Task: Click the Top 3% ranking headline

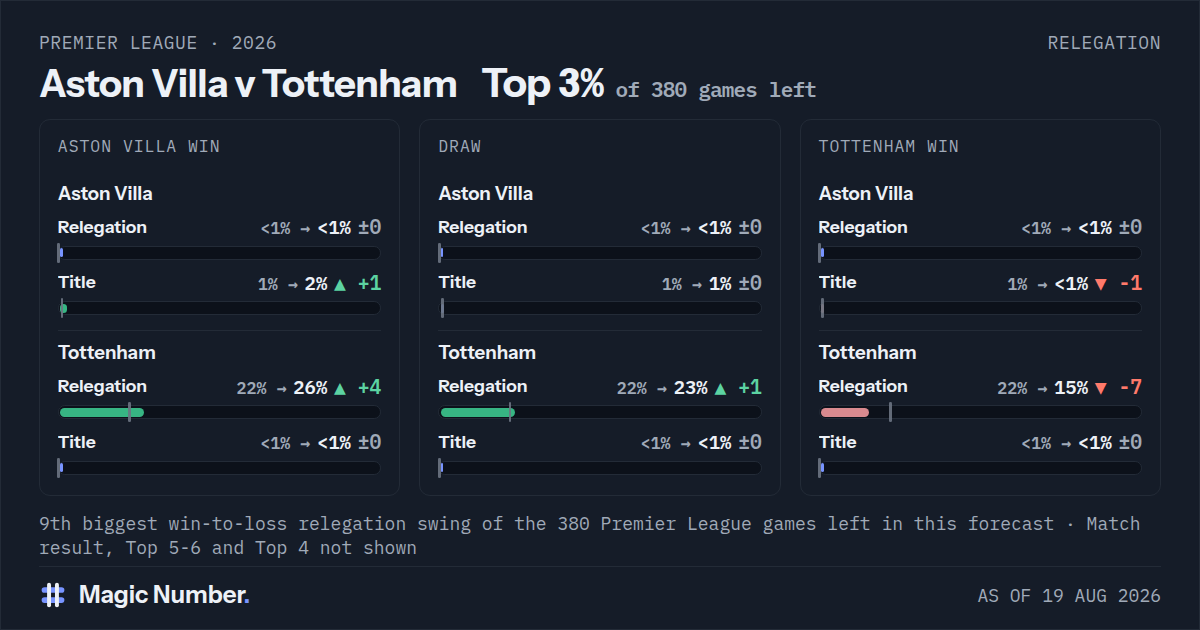Action: coord(543,85)
